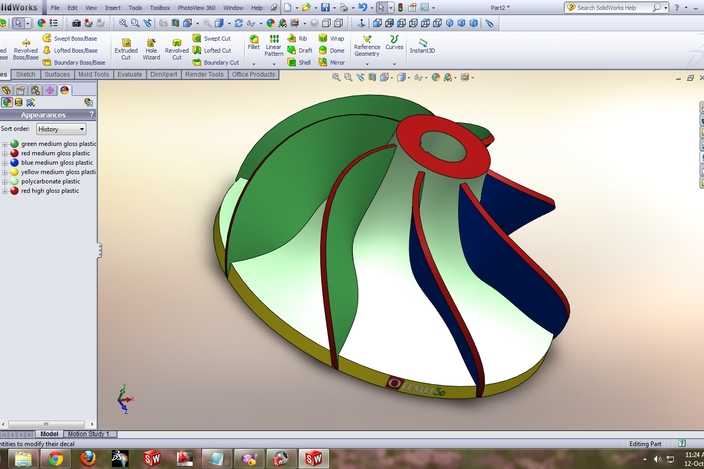Click the left panel horizontal scrollbar

pyautogui.click(x=48, y=424)
